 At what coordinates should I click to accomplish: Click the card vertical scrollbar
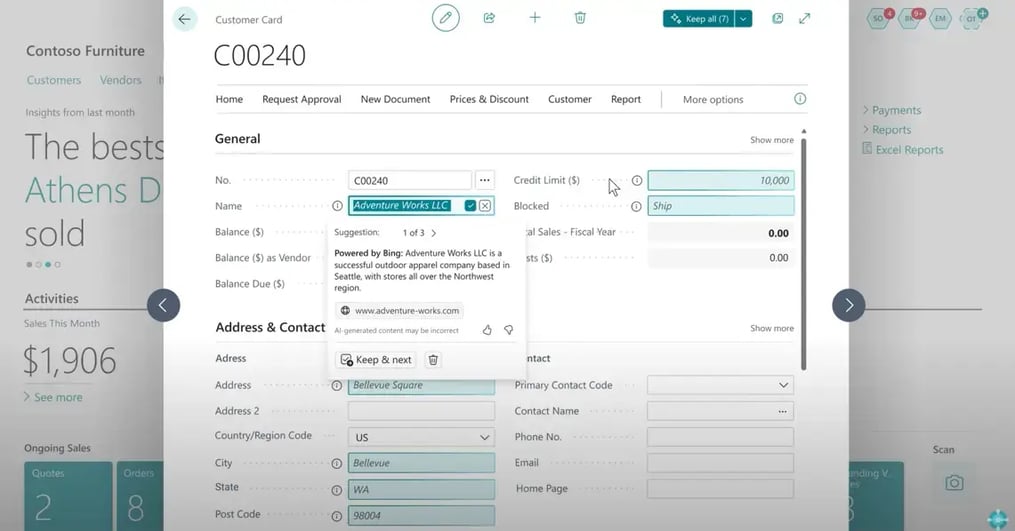point(804,253)
